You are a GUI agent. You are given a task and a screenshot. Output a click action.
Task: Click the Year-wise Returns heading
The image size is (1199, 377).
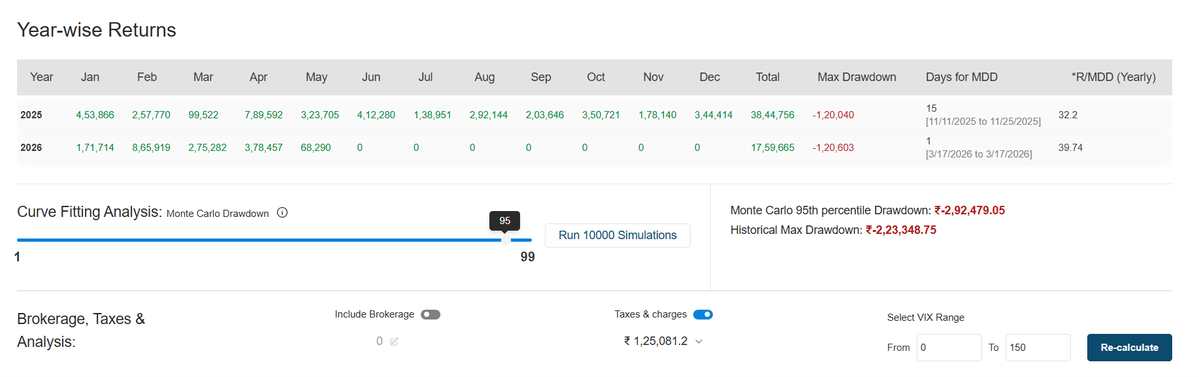tap(97, 31)
